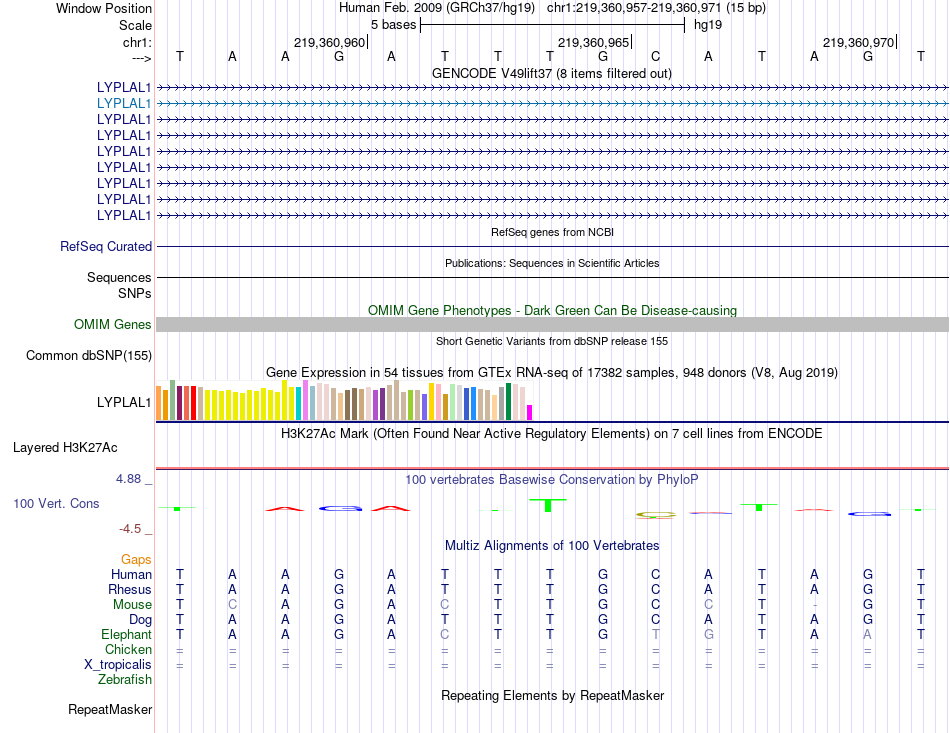Click the 100 Vert. Cons track label

click(x=56, y=503)
